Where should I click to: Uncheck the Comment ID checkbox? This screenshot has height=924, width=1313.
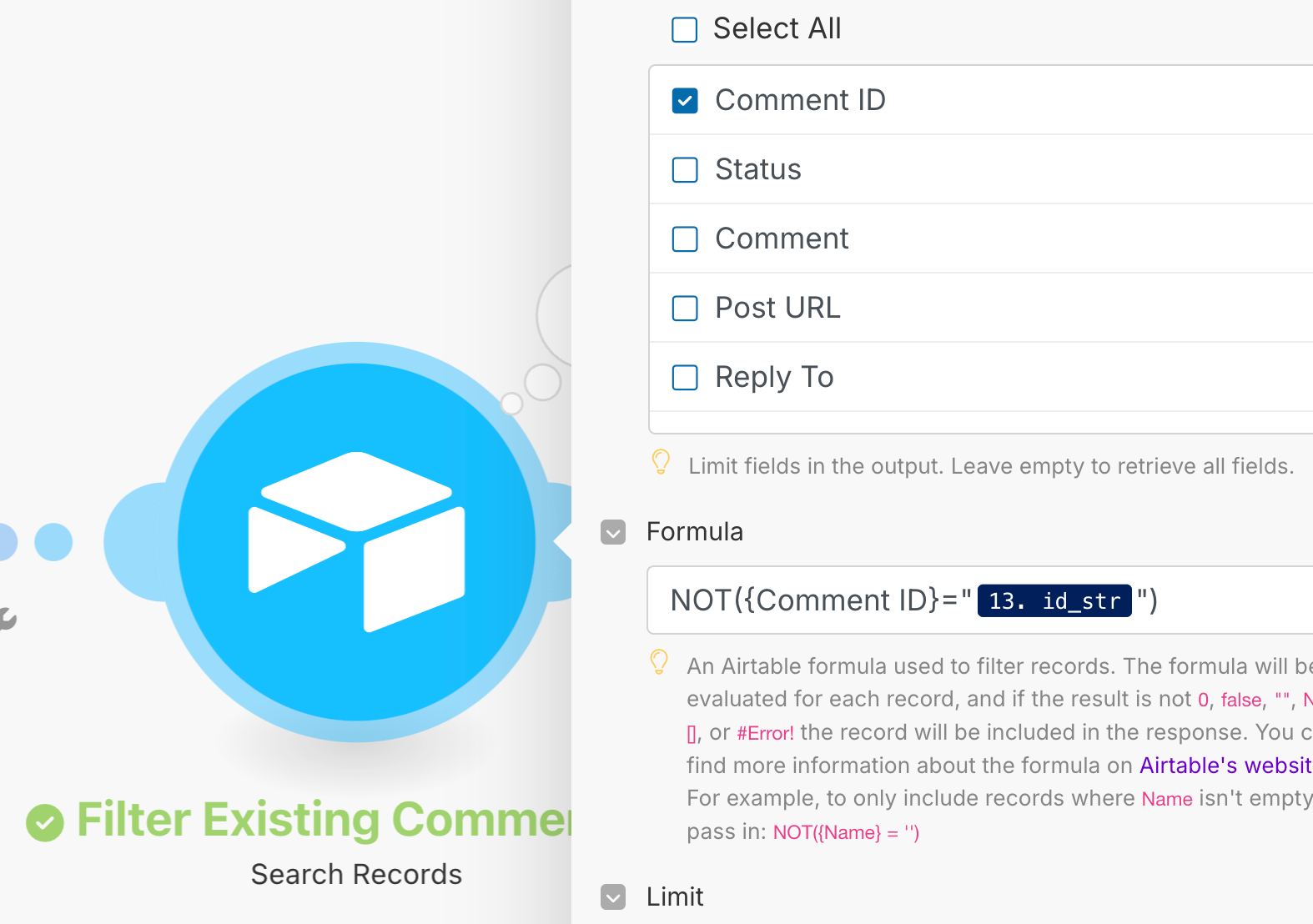(x=685, y=101)
